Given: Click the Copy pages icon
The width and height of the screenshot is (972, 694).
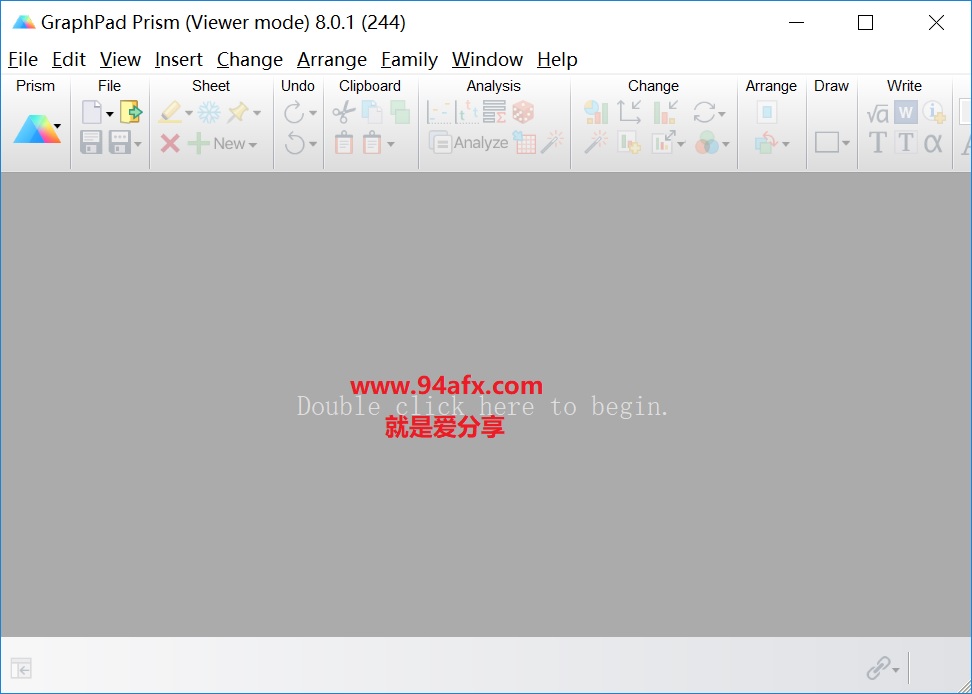Looking at the screenshot, I should click(372, 112).
